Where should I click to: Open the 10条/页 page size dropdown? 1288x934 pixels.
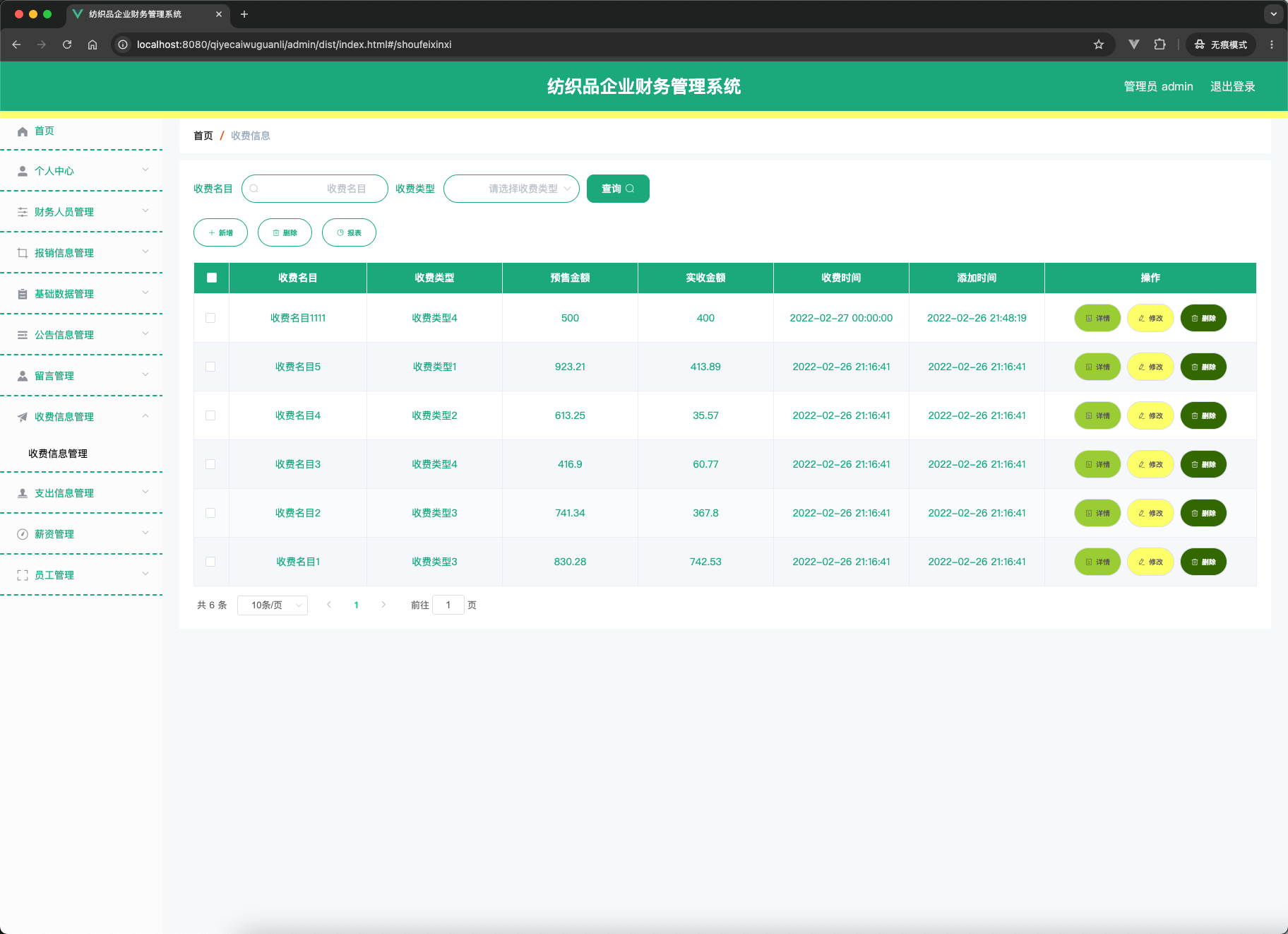pos(273,605)
